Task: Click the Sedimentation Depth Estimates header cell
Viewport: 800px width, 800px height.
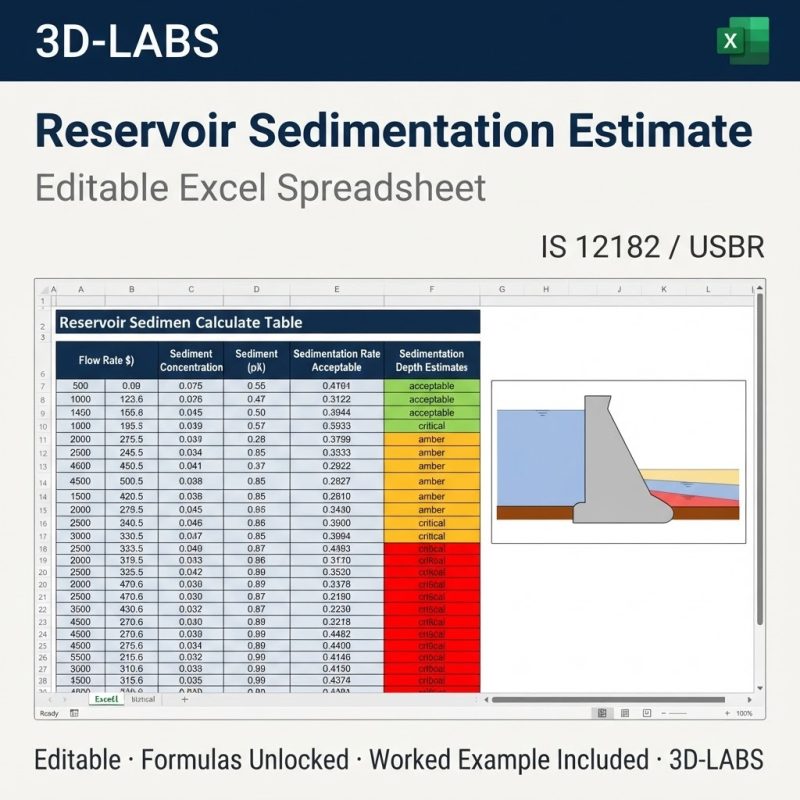Action: tap(432, 360)
